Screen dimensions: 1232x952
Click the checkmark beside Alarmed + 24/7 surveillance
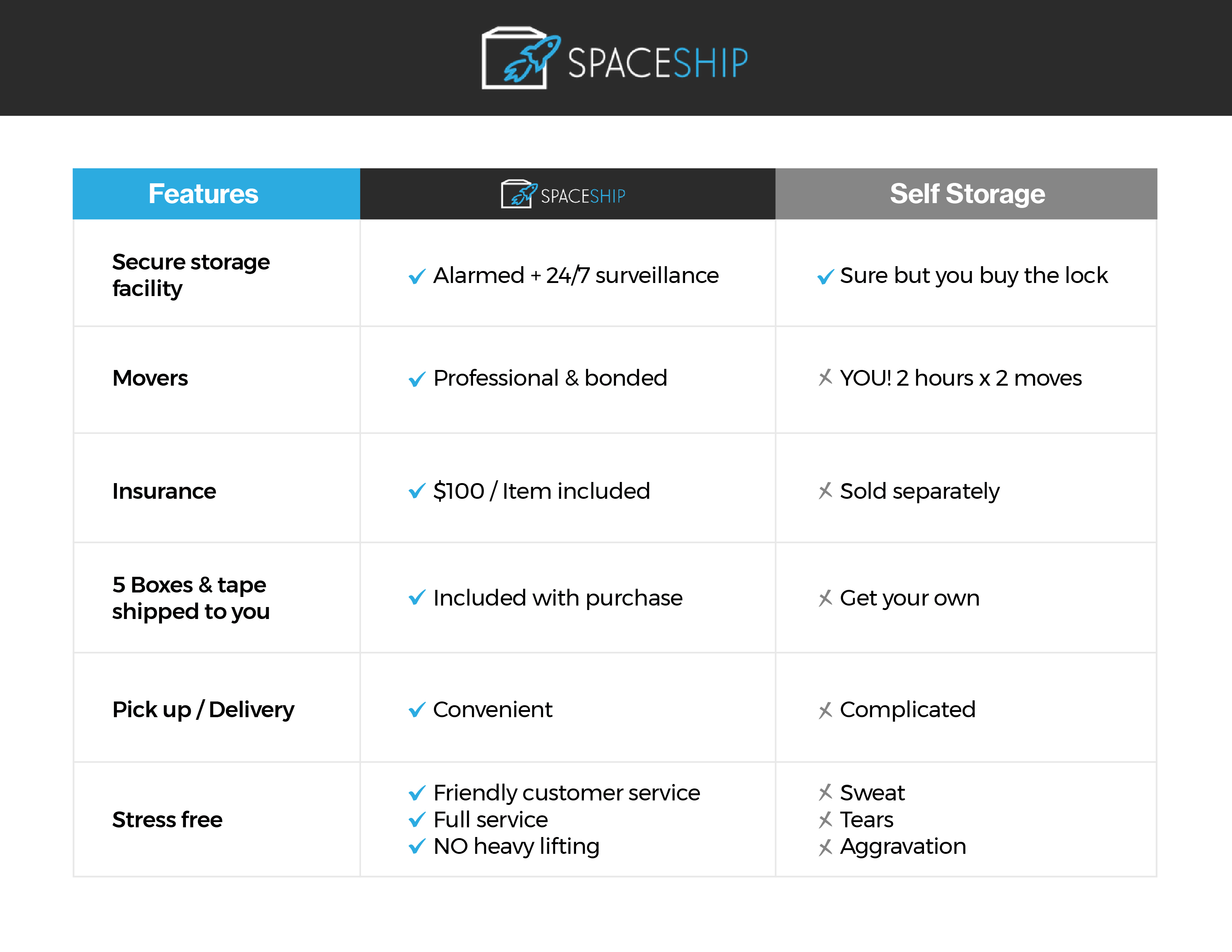(417, 276)
